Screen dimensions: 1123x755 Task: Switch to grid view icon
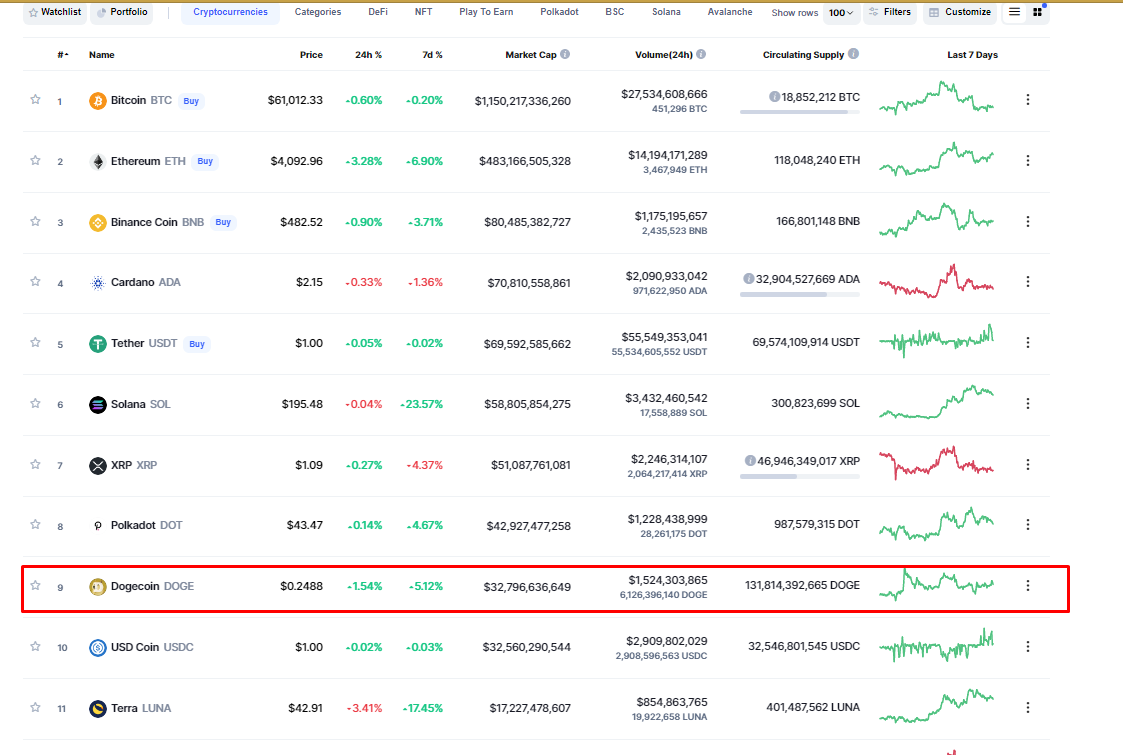click(1037, 11)
